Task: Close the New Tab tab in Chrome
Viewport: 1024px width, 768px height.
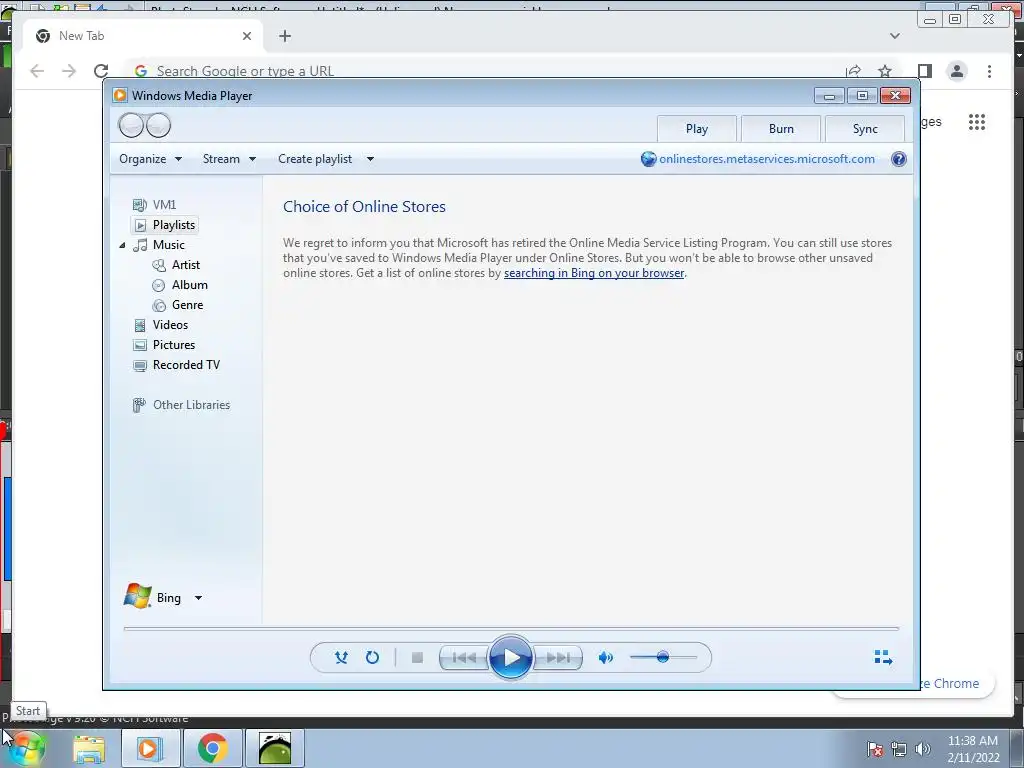Action: (x=247, y=36)
